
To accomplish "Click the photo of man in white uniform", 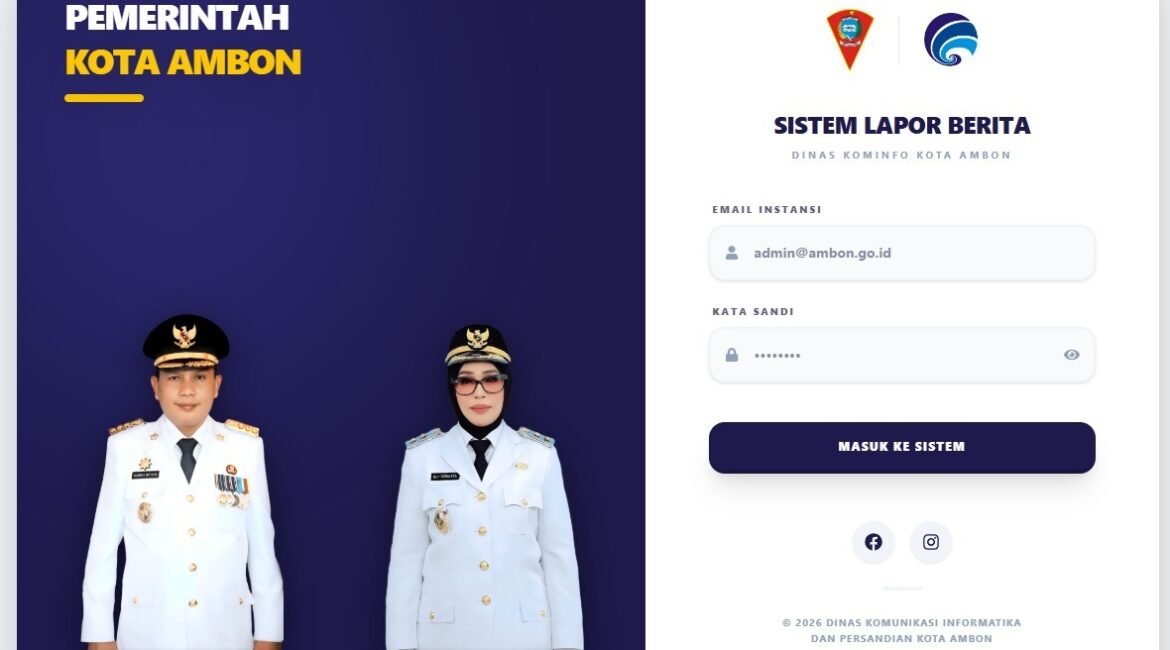I will 183,485.
